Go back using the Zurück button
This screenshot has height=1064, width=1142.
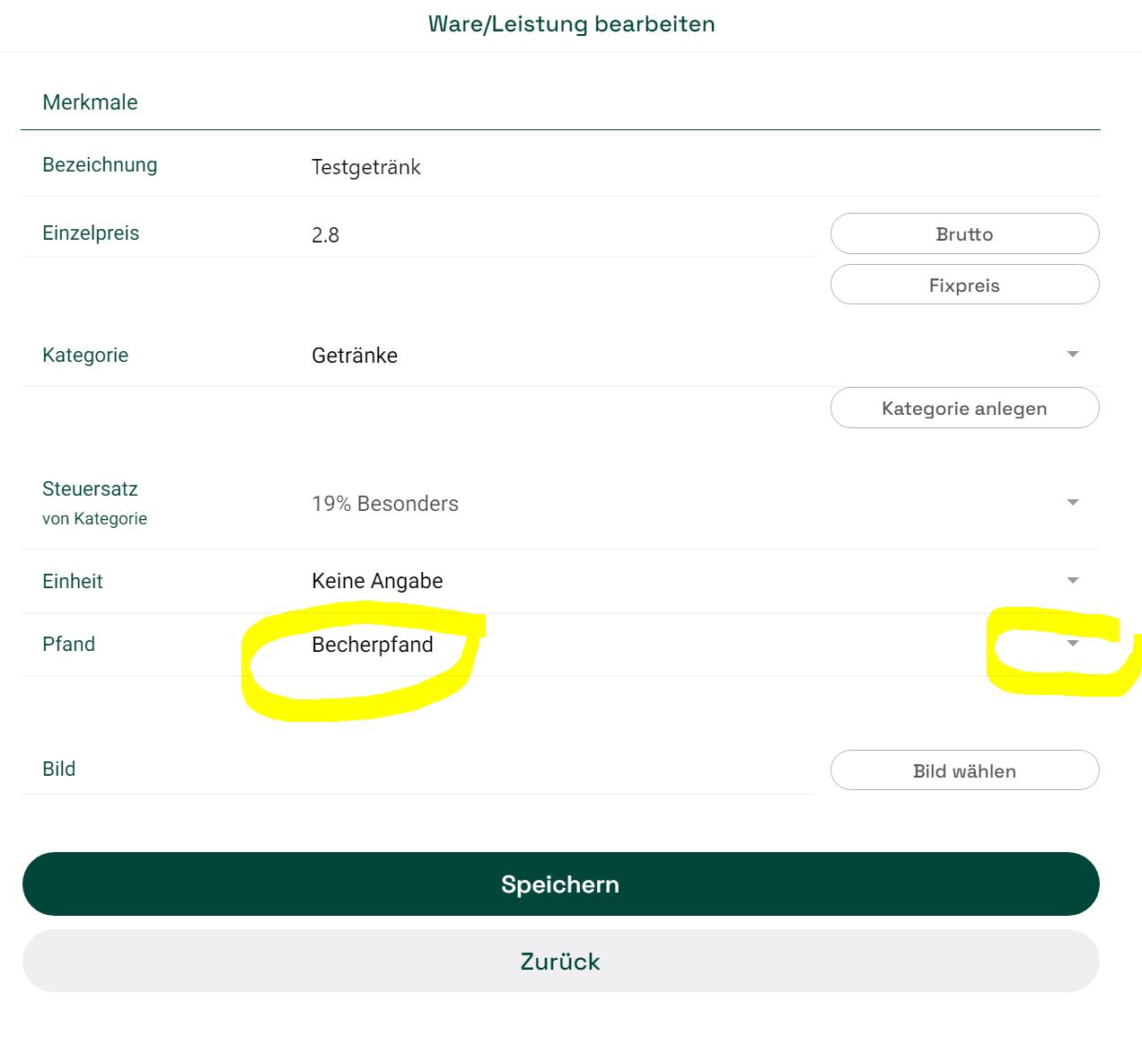tap(560, 961)
